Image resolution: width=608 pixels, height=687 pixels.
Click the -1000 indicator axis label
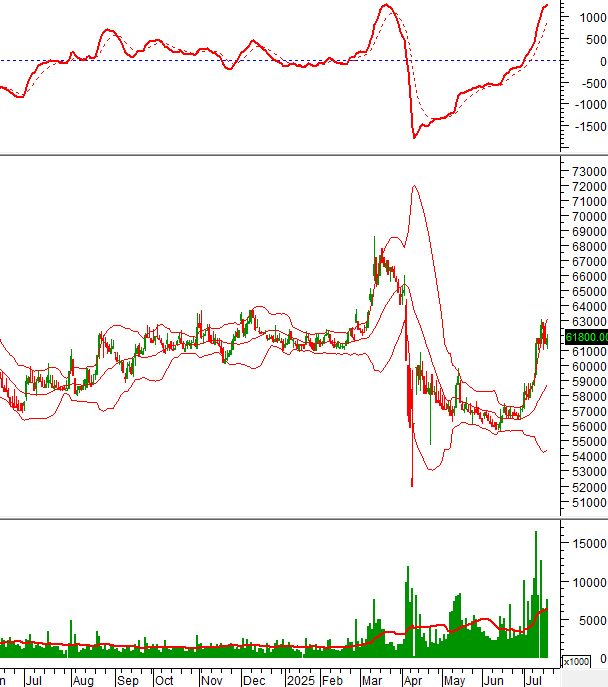[x=590, y=105]
